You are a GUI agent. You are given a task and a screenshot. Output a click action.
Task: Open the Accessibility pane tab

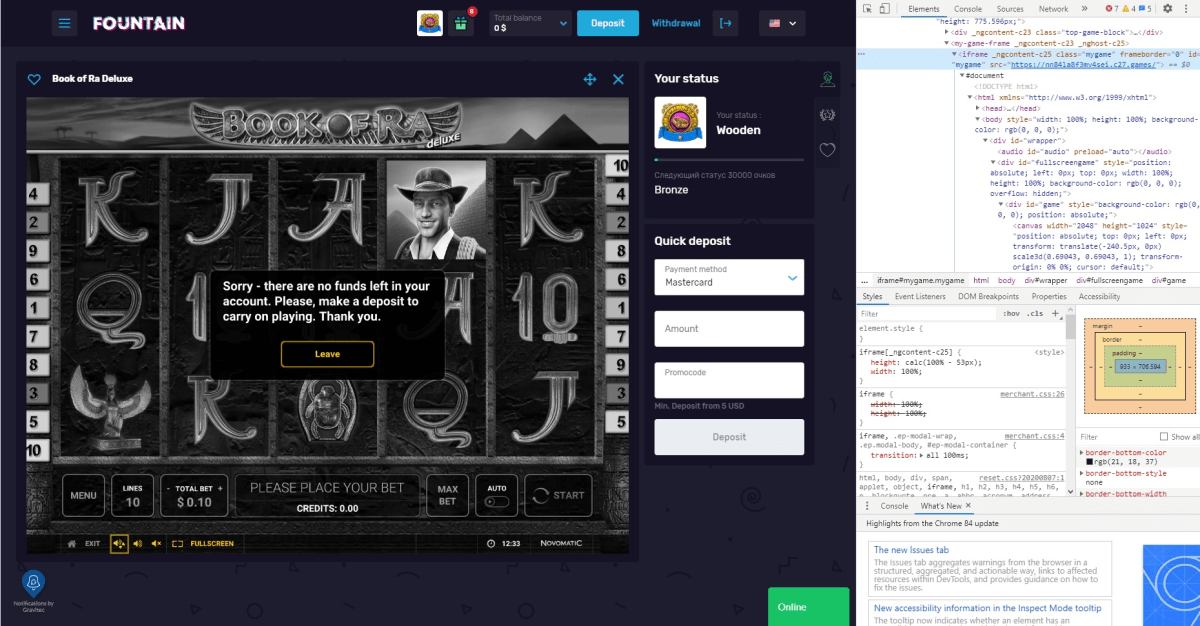tap(1099, 297)
